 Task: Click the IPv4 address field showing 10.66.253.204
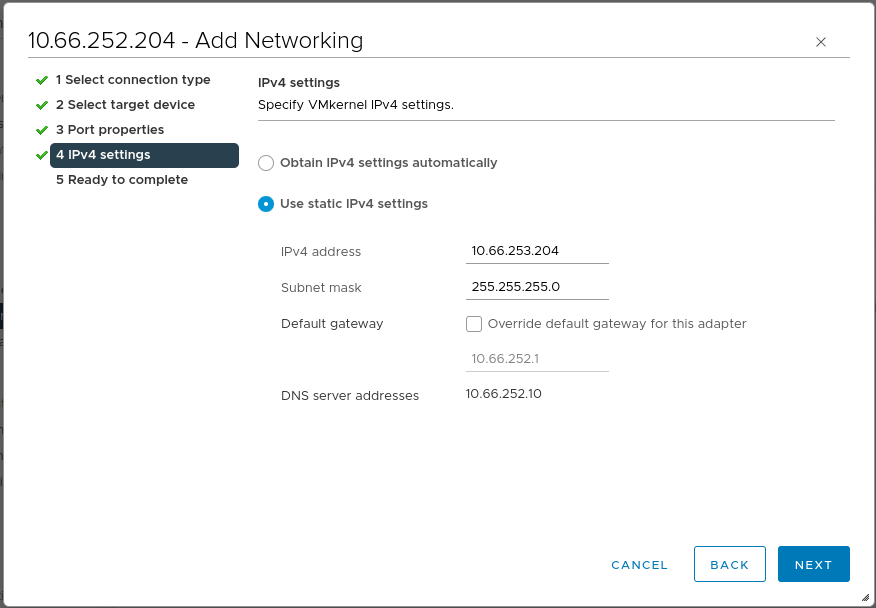tap(537, 250)
